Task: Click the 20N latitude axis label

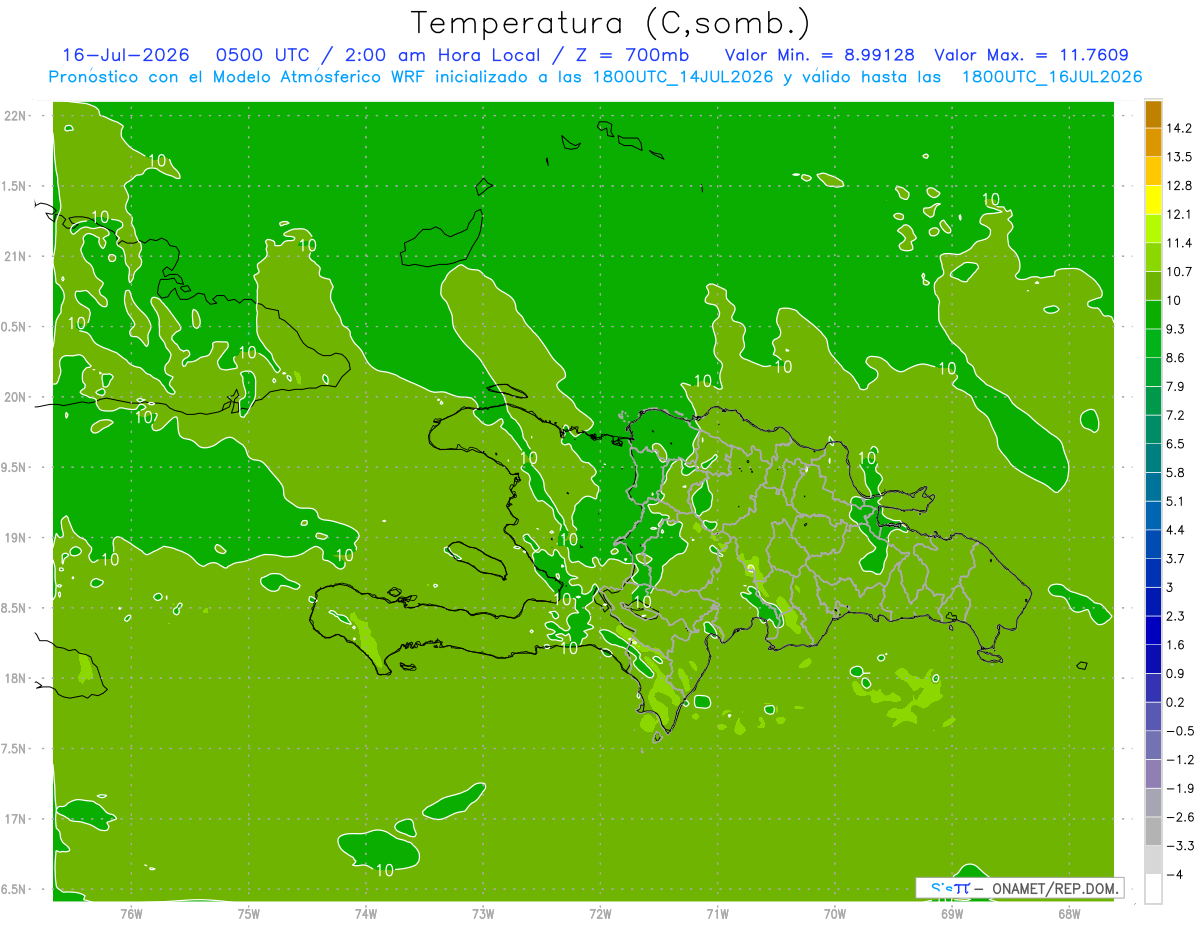Action: pyautogui.click(x=15, y=397)
